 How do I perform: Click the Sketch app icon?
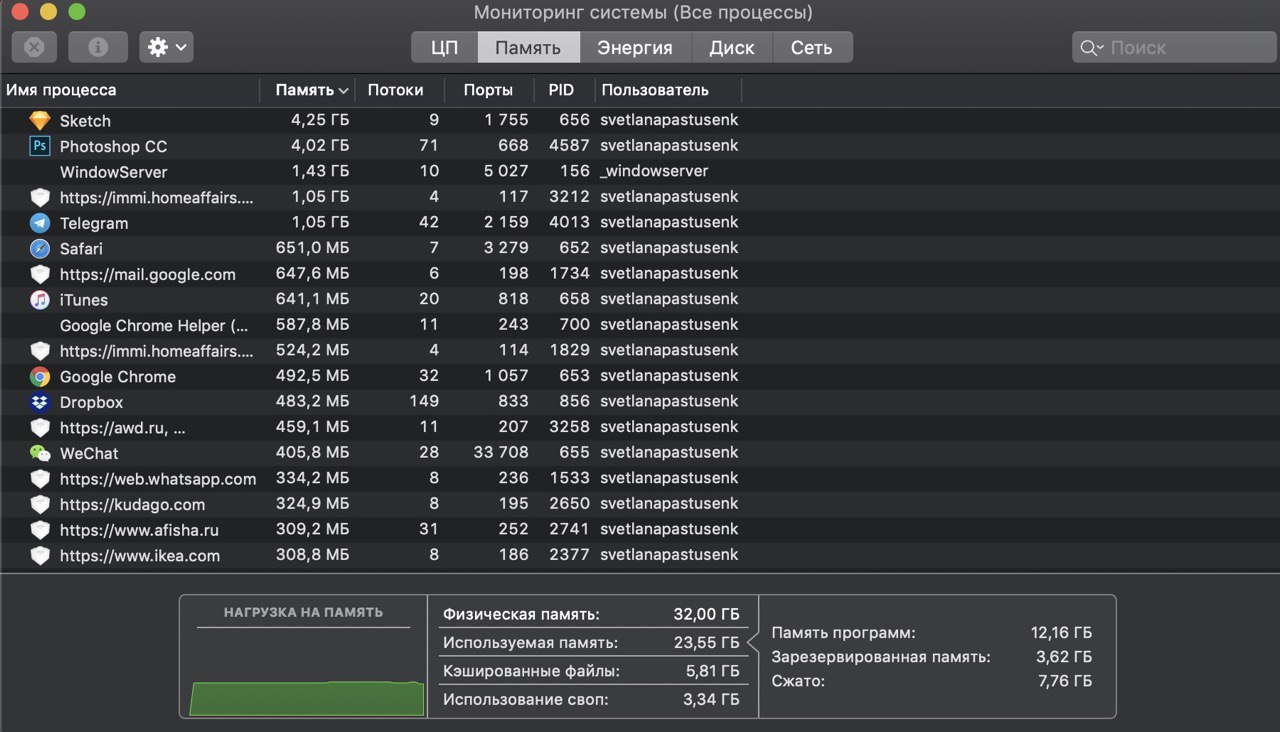coord(40,121)
